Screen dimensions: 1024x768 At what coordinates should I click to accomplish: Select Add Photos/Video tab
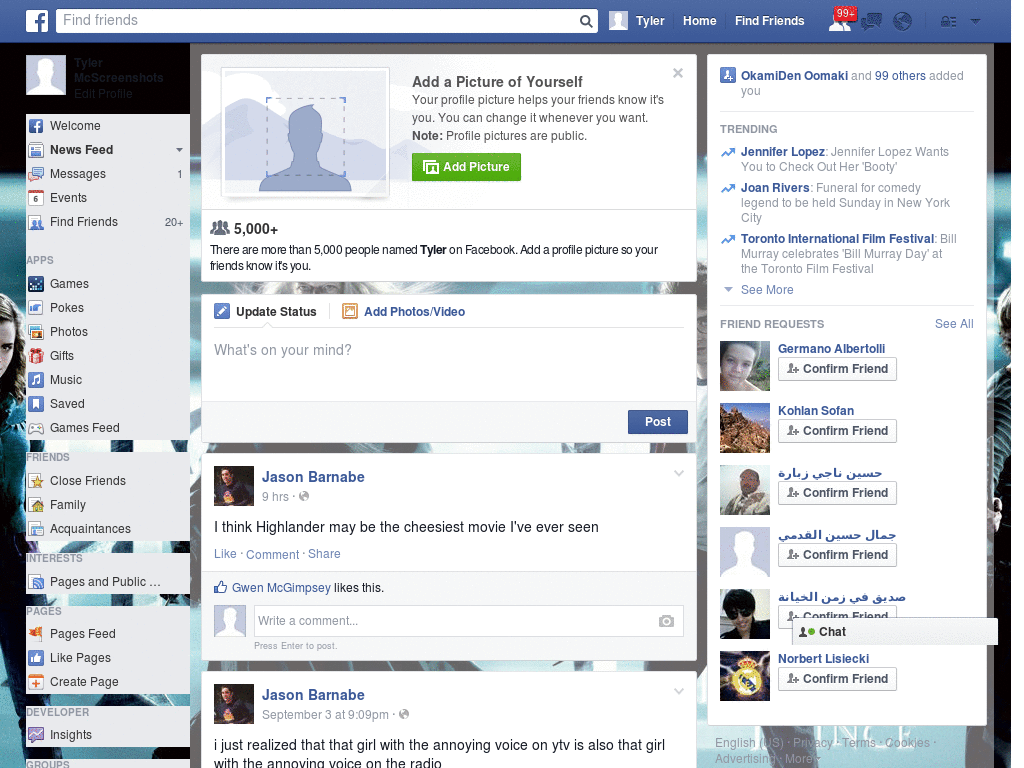404,312
